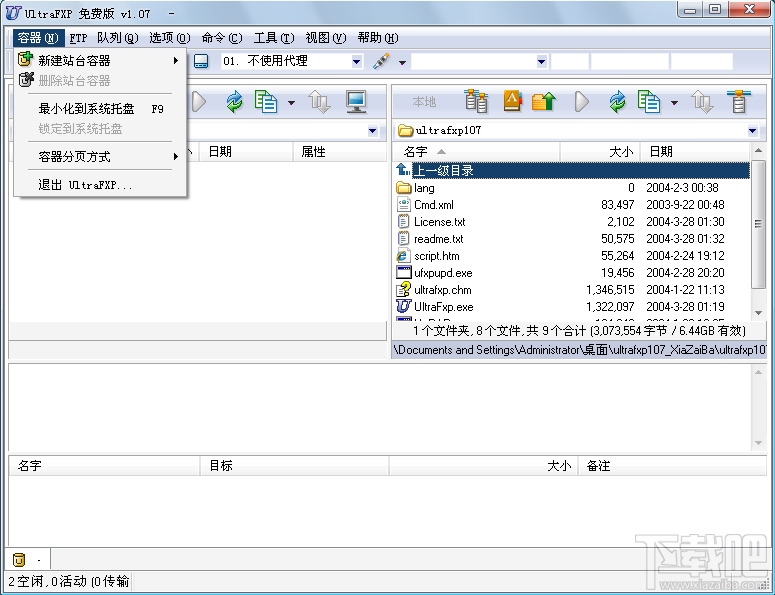Expand right pane copy icon dropdown arrow
The image size is (775, 595).
[674, 103]
